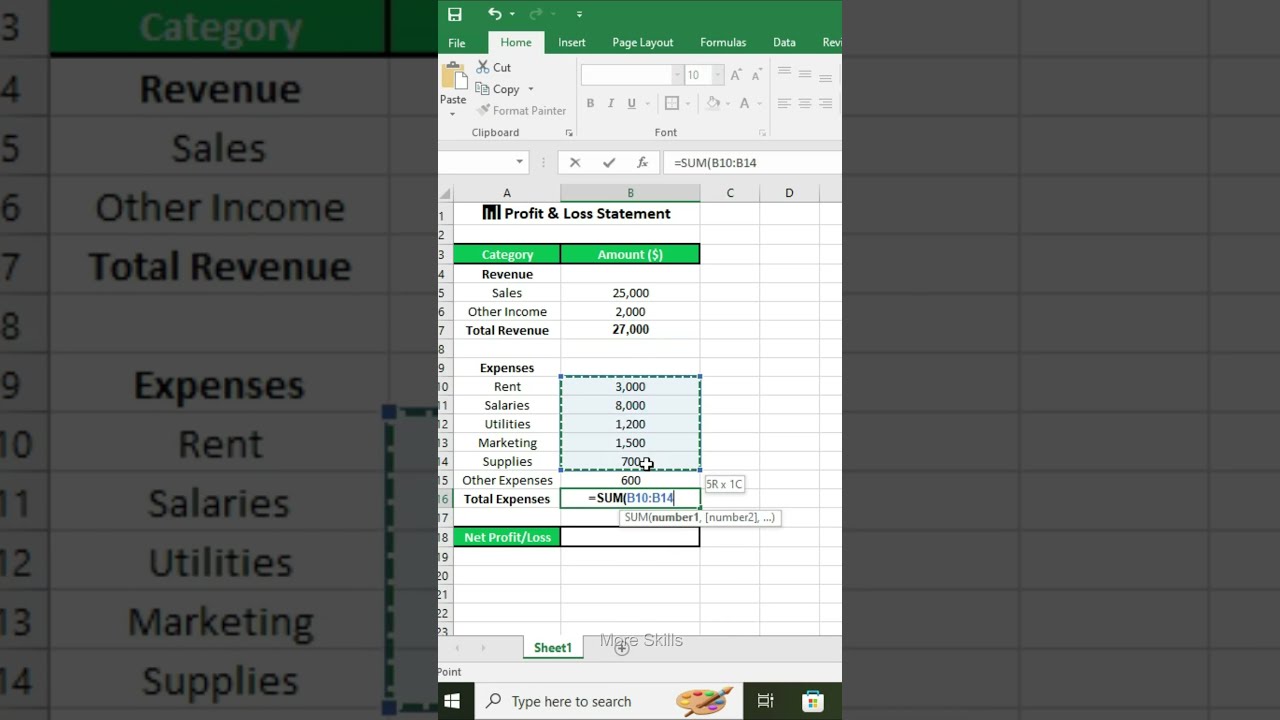Switch to the Home tab
Screen dimensions: 1280x720
[516, 42]
